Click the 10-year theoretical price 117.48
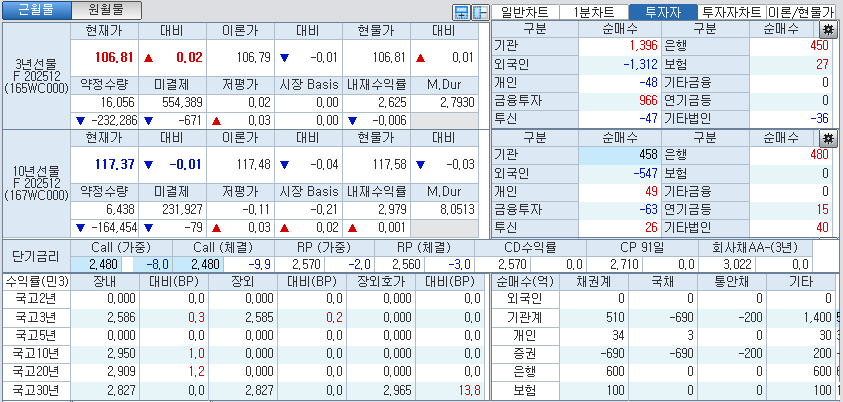This screenshot has height=402, width=843. (x=253, y=164)
